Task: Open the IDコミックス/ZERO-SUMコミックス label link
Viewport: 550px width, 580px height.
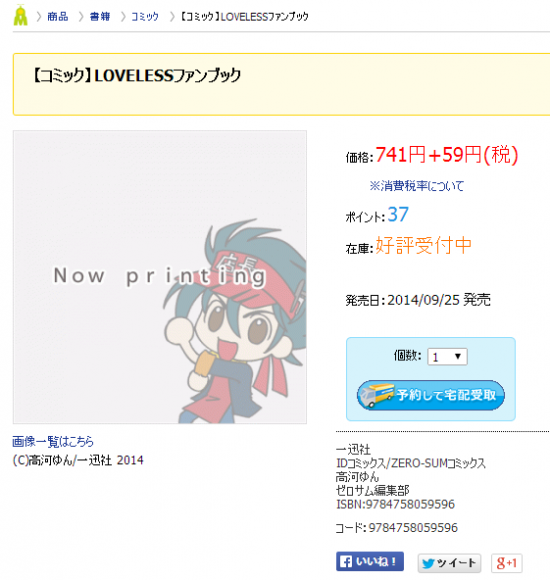Action: (x=411, y=463)
